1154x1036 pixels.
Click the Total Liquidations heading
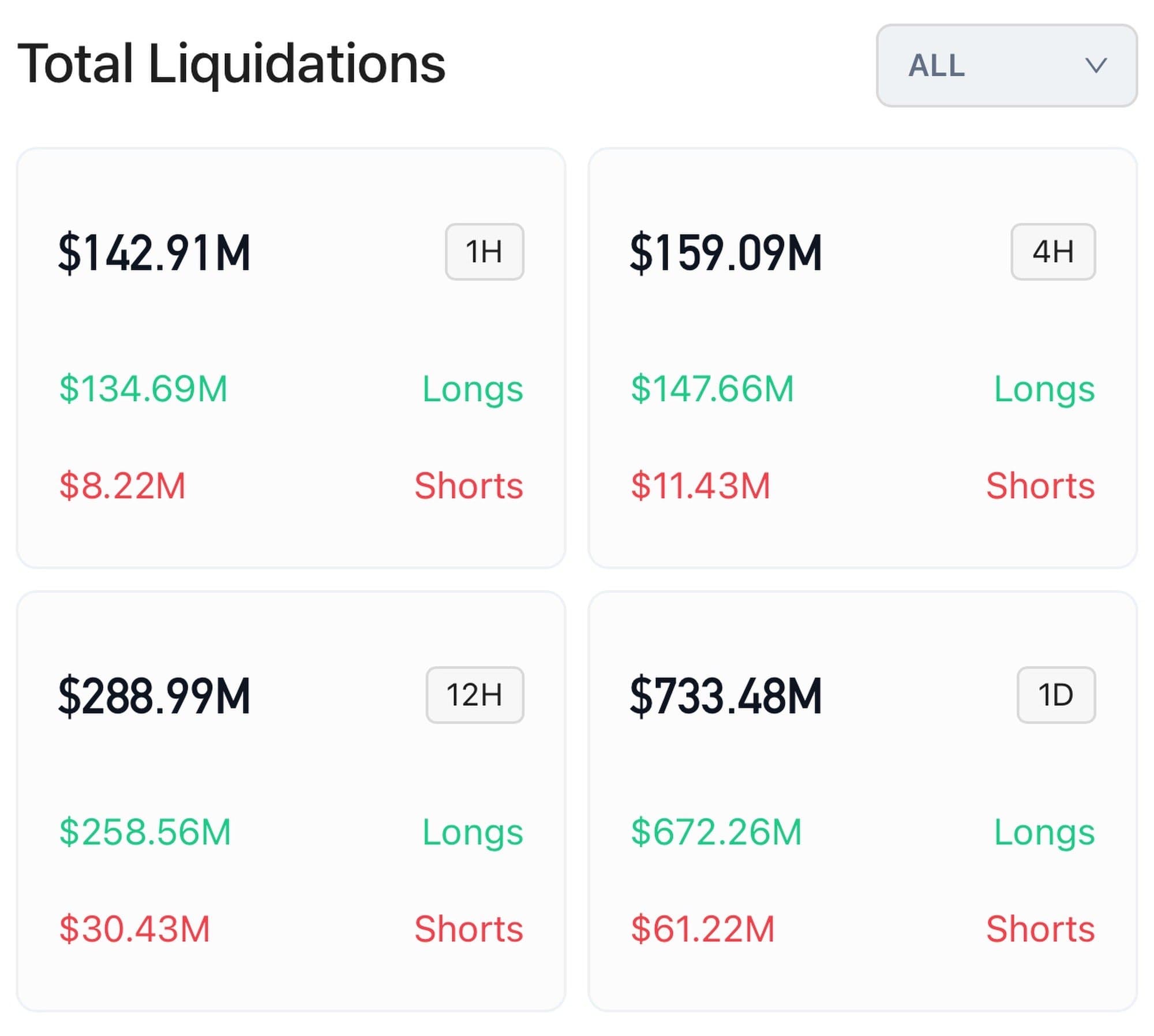point(231,63)
